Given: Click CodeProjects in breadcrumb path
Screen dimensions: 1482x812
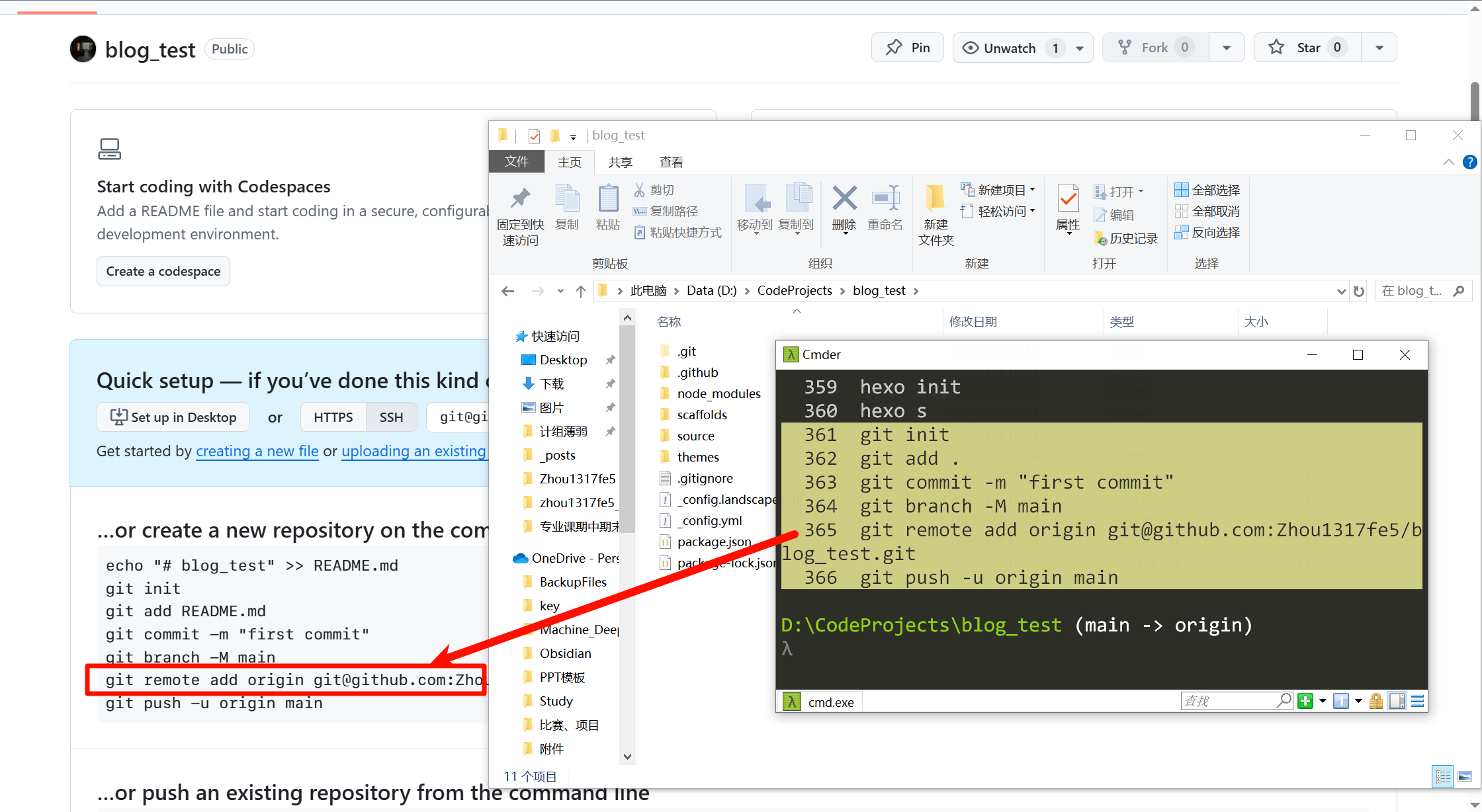Looking at the screenshot, I should tap(795, 291).
